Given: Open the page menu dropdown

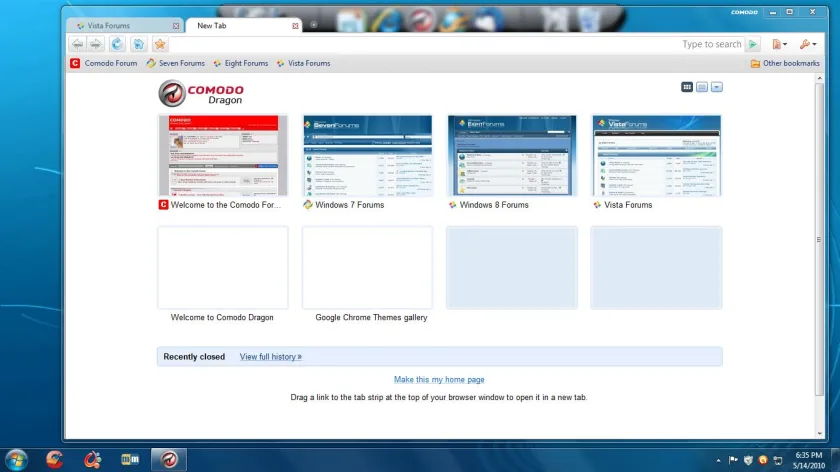Looking at the screenshot, I should [779, 44].
